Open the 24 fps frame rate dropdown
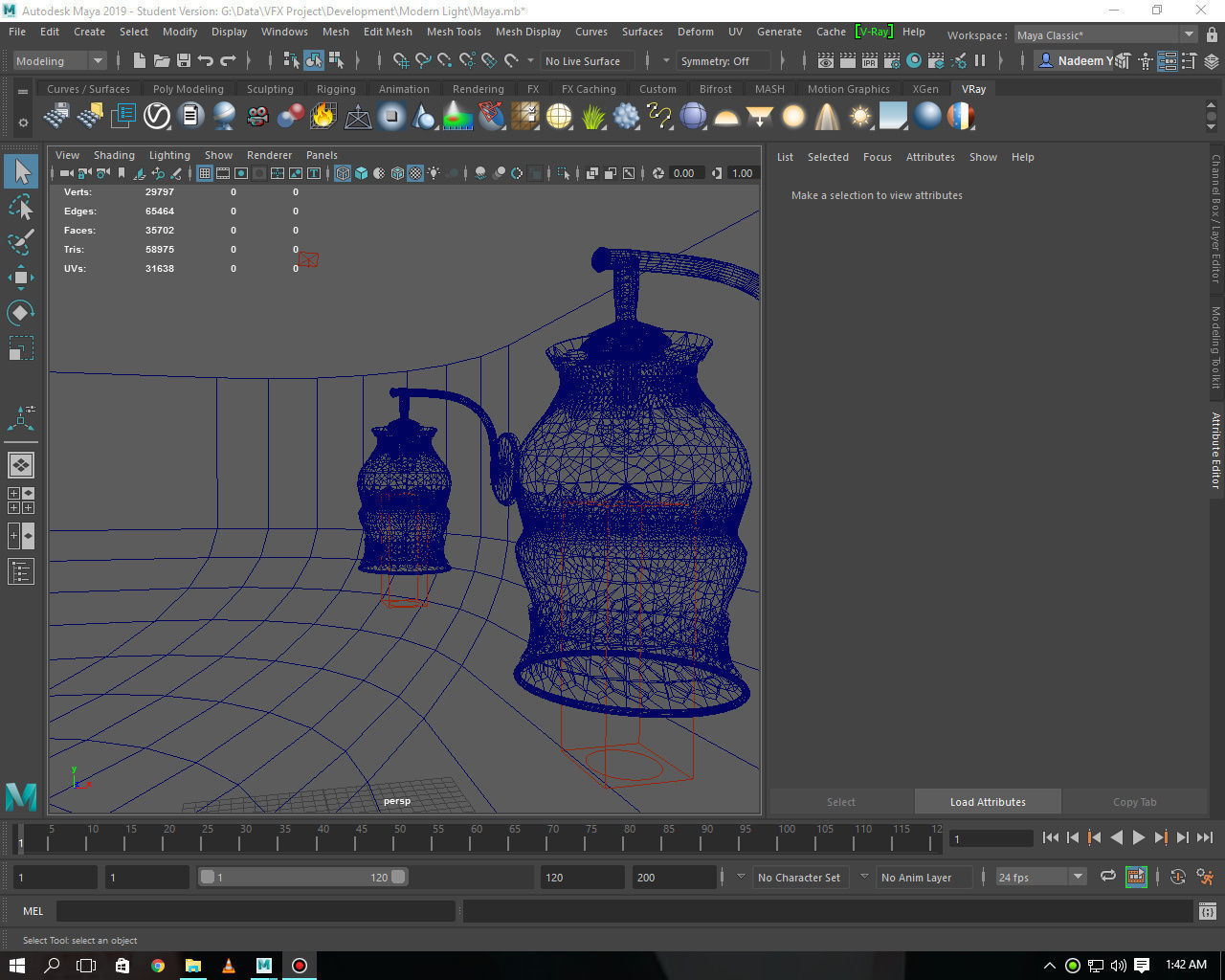The height and width of the screenshot is (980, 1225). point(1040,877)
